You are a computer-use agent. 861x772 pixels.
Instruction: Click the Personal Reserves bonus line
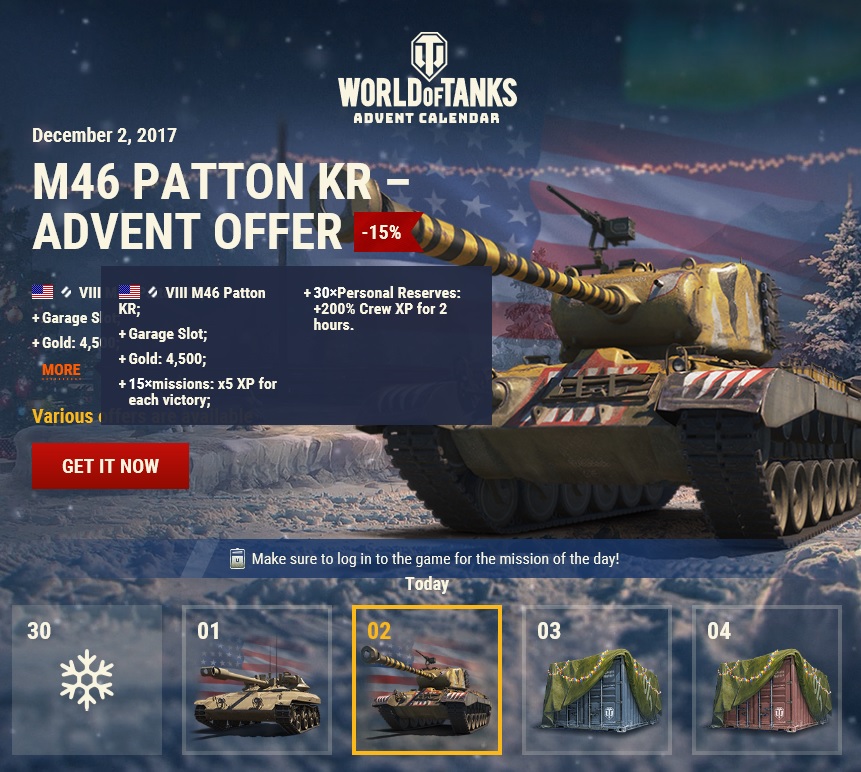[383, 309]
